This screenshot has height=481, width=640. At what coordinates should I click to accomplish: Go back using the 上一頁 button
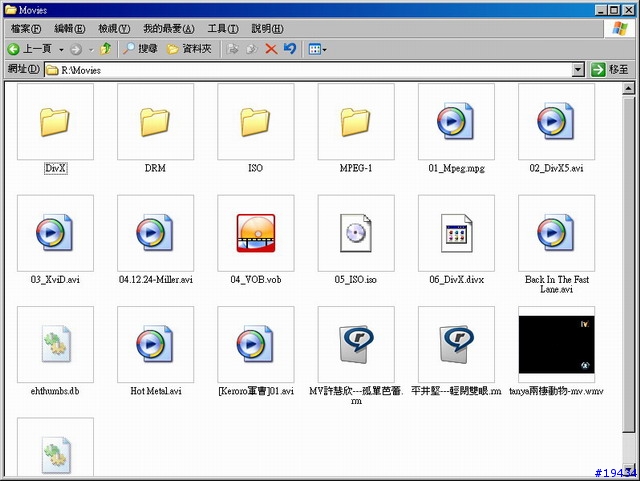point(29,49)
